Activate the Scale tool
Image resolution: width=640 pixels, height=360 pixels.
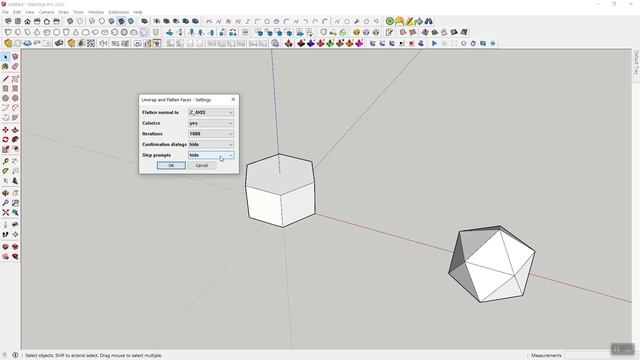point(5,149)
